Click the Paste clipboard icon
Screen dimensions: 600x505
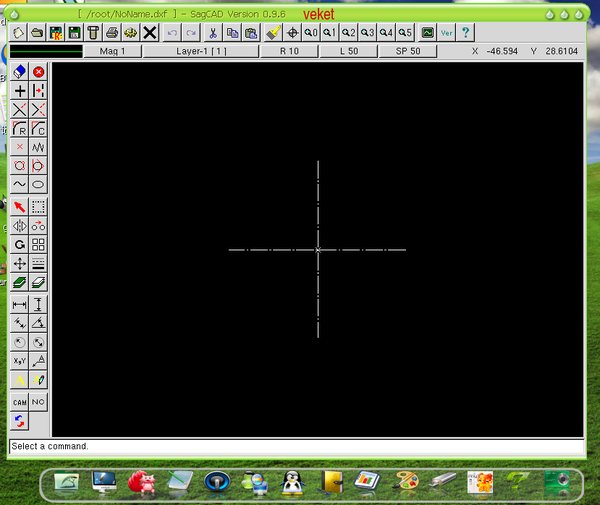[x=251, y=33]
